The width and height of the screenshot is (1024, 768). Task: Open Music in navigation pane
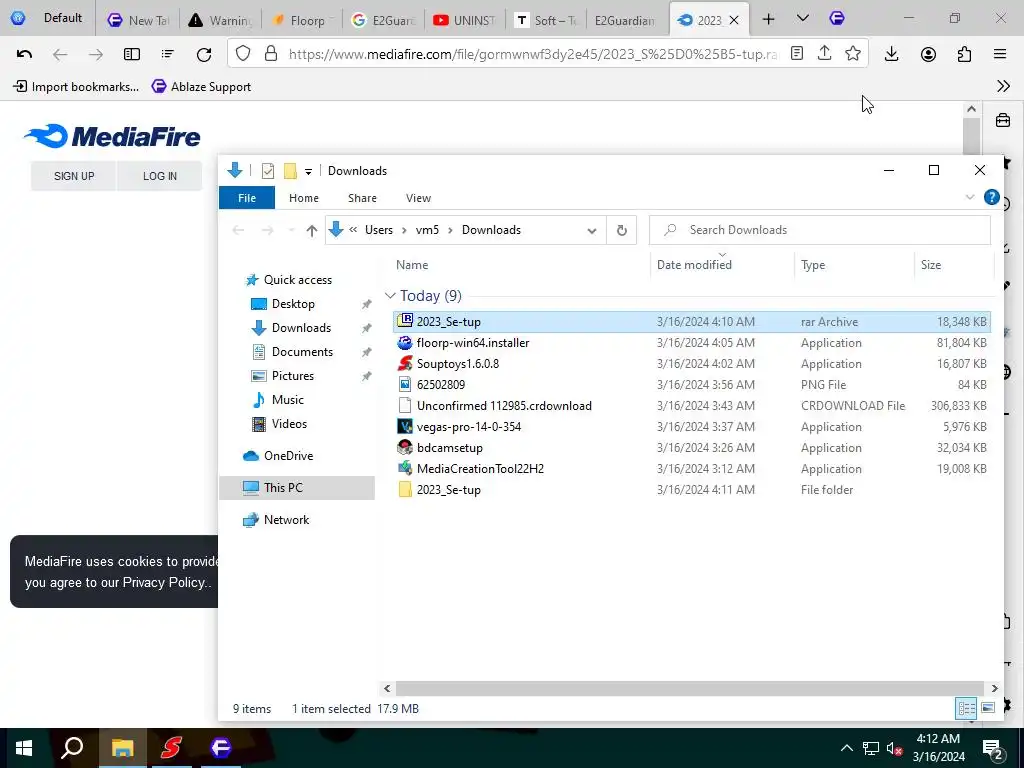(x=278, y=400)
